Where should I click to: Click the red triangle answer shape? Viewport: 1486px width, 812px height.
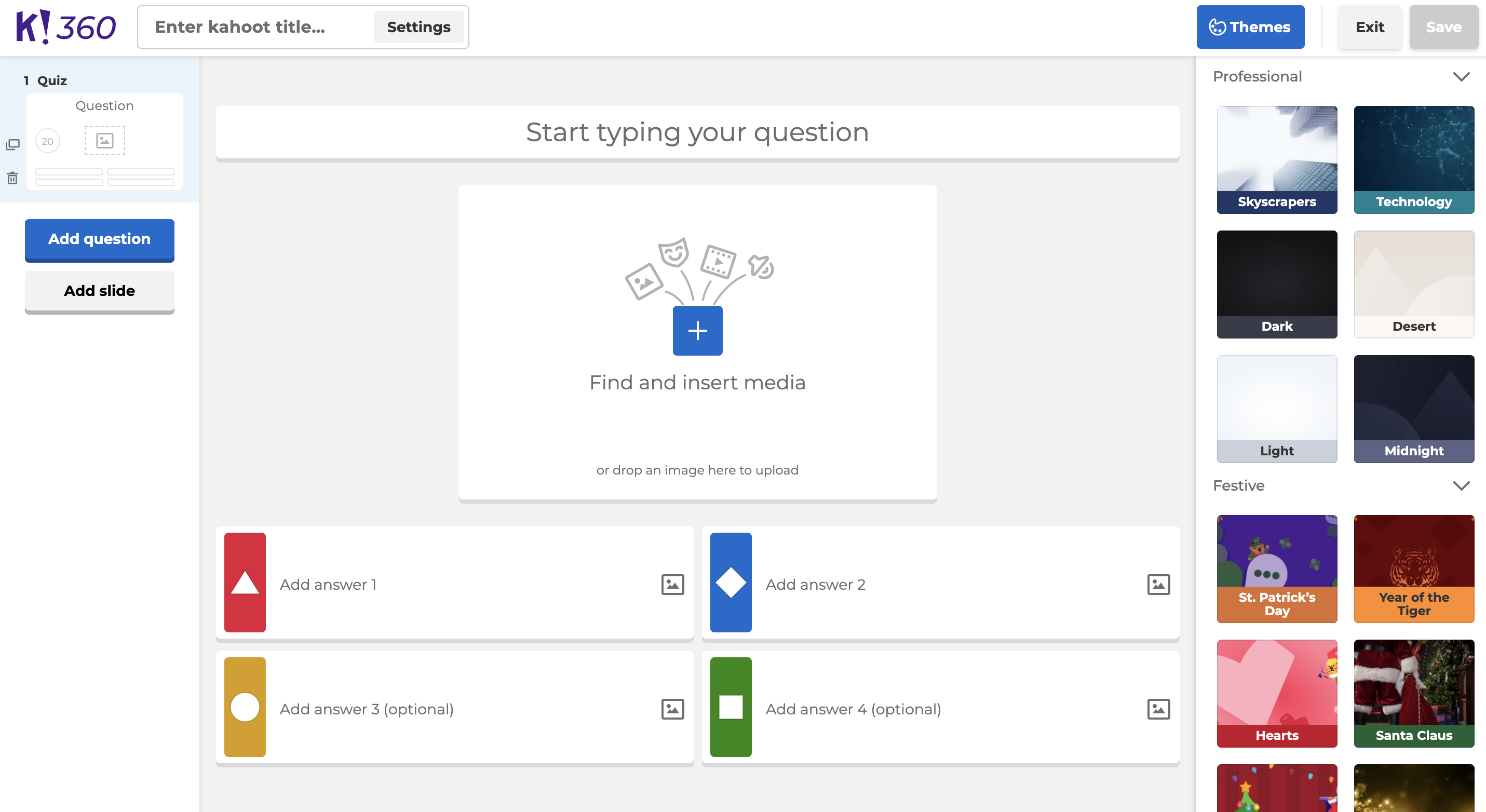pyautogui.click(x=245, y=583)
